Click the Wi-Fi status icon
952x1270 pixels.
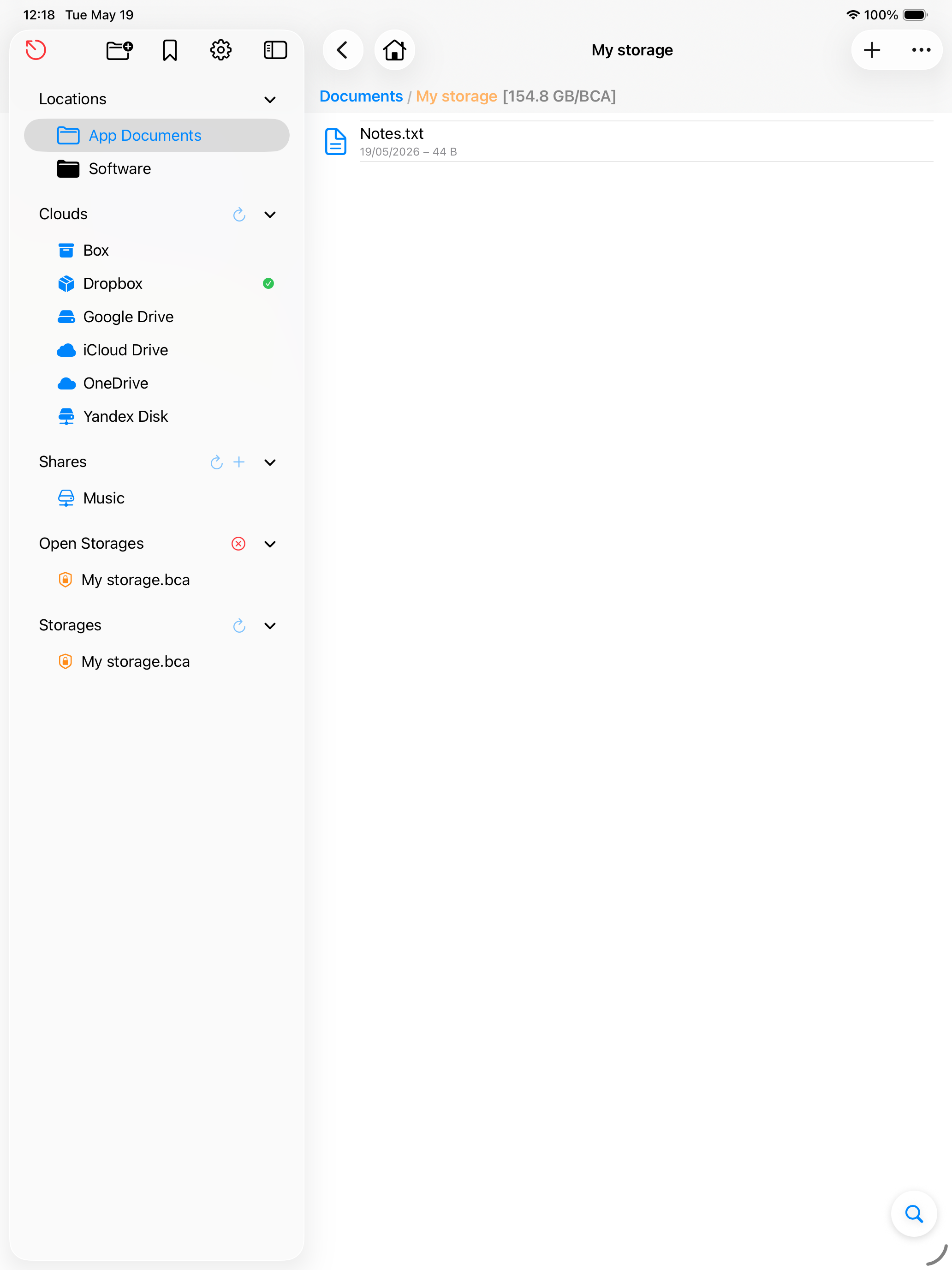tap(853, 15)
